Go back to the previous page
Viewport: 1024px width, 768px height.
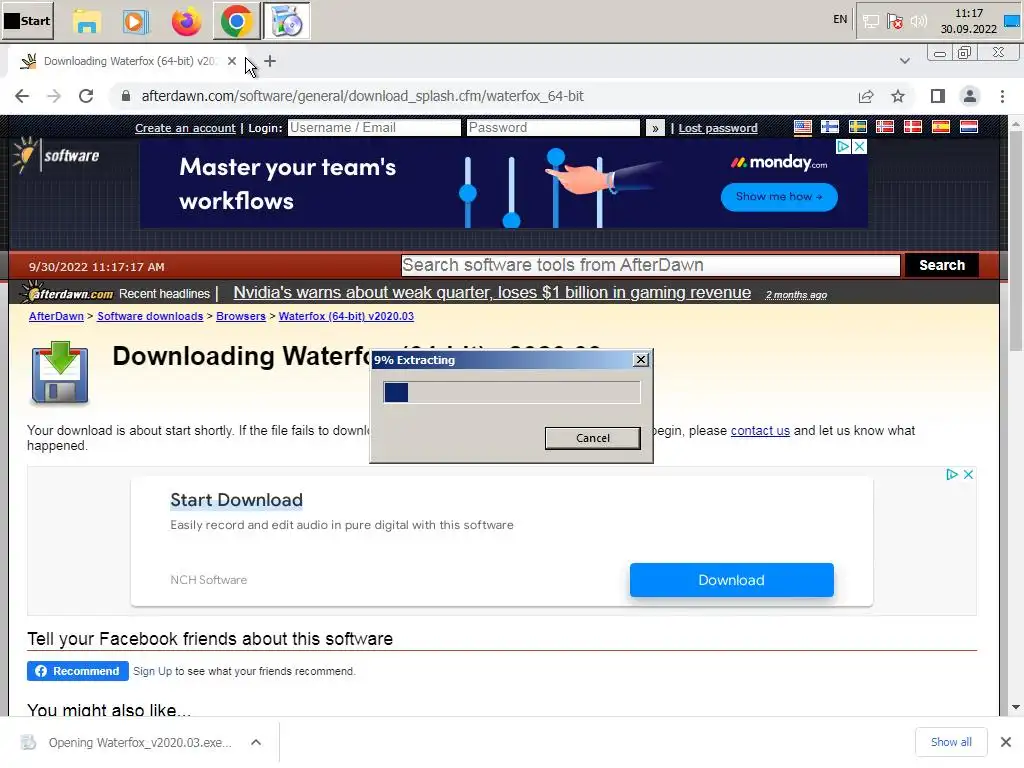(x=22, y=96)
